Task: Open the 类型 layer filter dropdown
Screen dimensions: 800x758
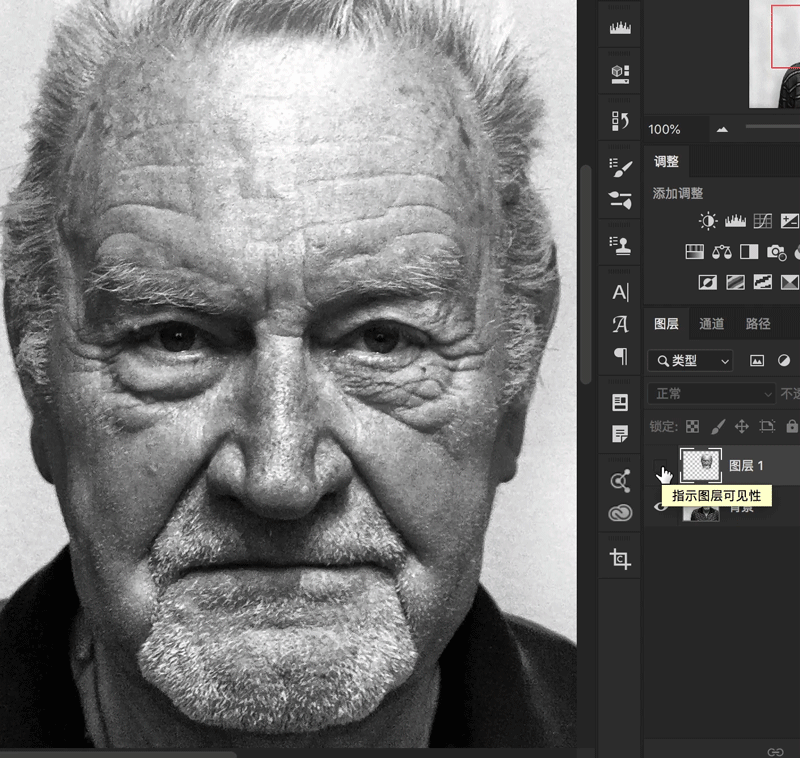Action: pyautogui.click(x=690, y=361)
